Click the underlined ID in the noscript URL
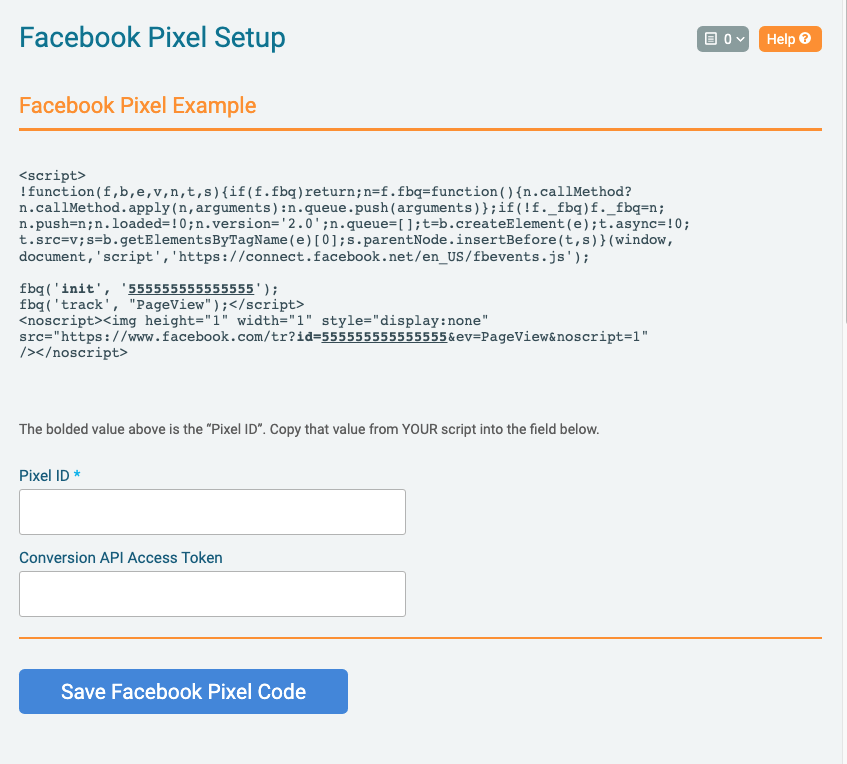847x764 pixels. point(384,337)
